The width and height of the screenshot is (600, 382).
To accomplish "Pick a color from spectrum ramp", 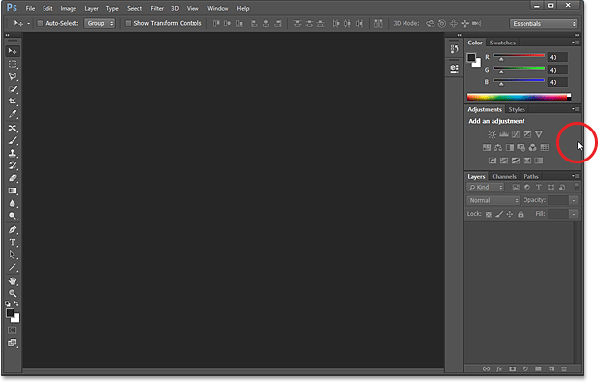I will point(518,97).
